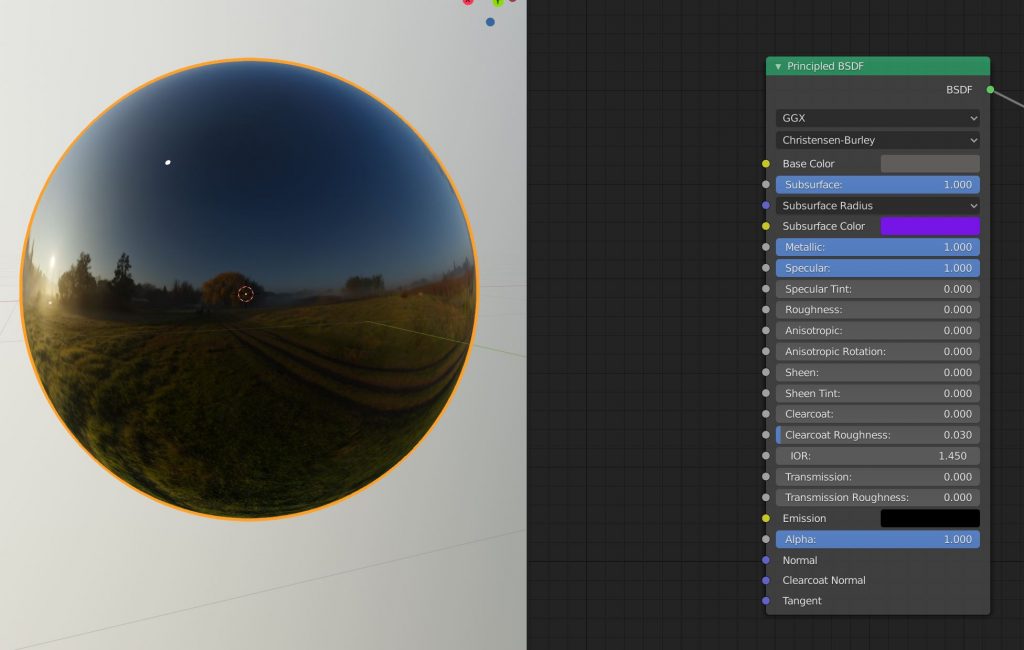Click the yellow Emission input socket

[766, 518]
